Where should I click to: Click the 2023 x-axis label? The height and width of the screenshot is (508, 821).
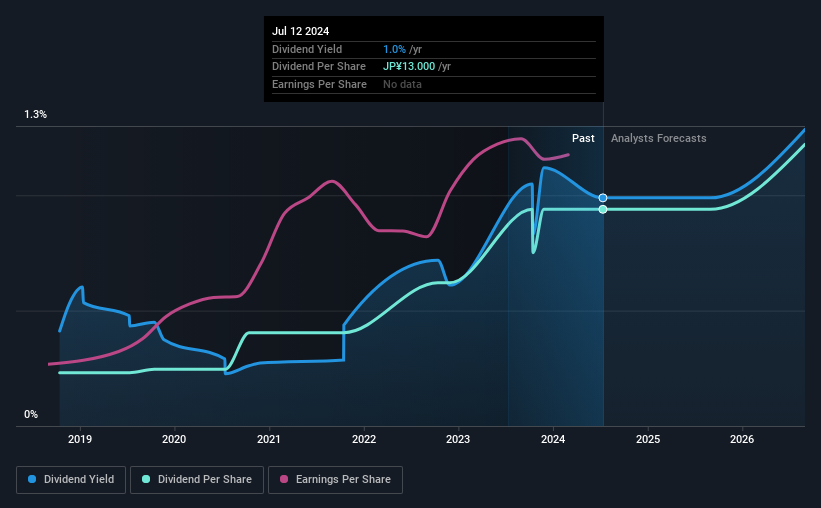click(x=458, y=439)
